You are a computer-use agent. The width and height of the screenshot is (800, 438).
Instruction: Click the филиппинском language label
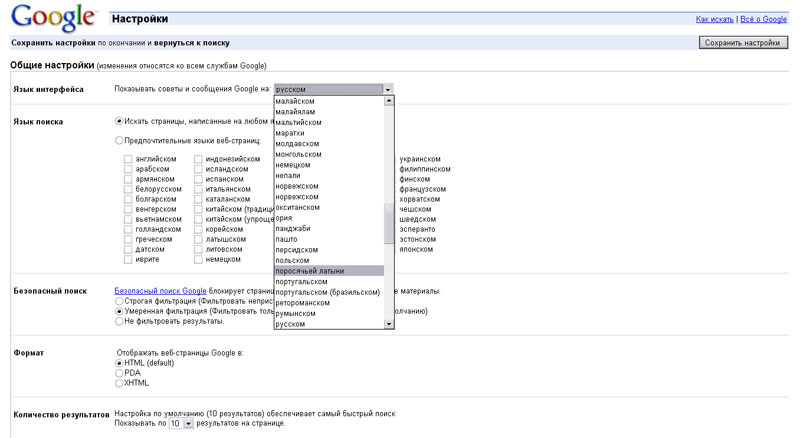pos(425,169)
